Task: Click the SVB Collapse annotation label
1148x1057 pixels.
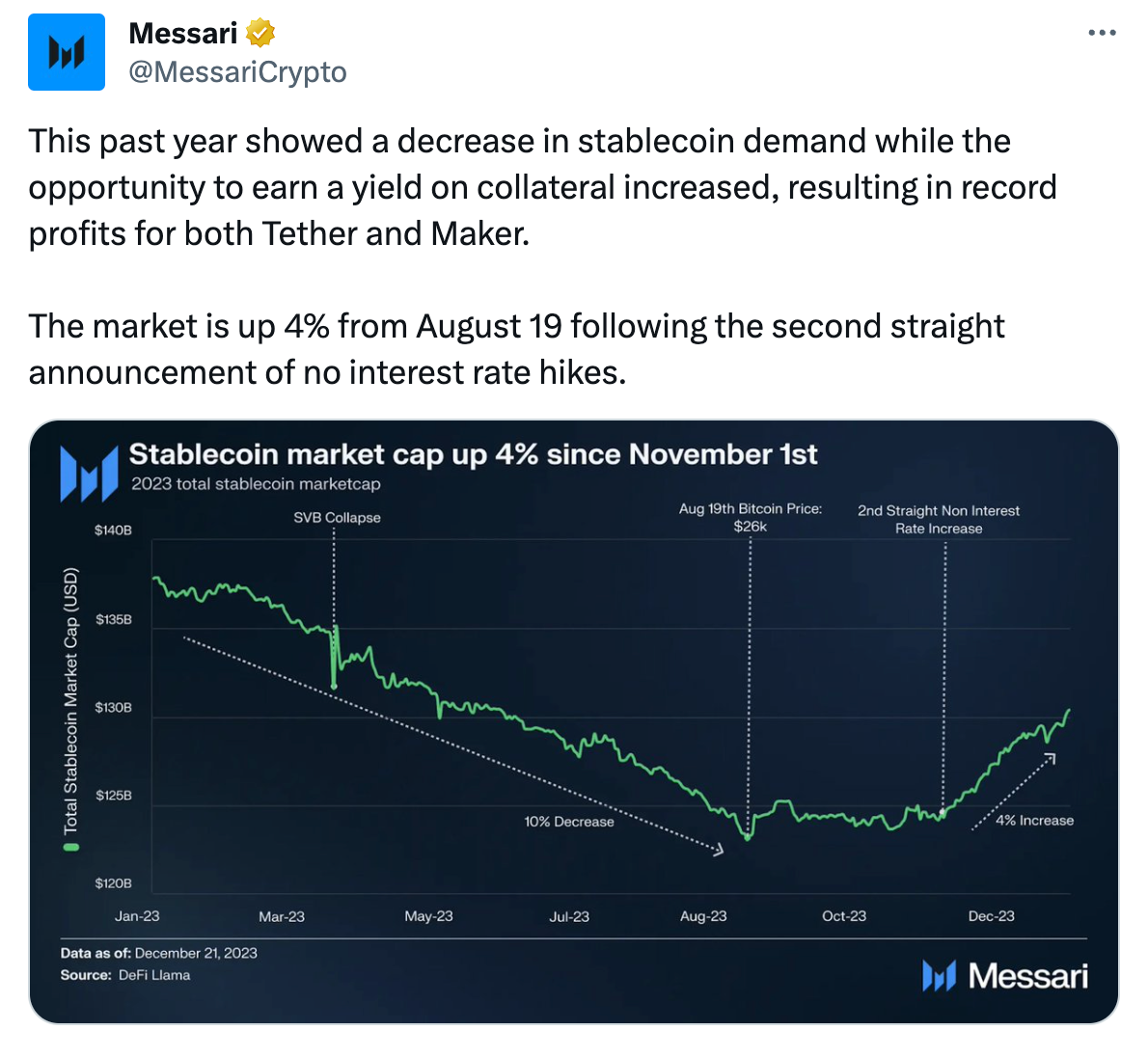Action: pos(337,518)
